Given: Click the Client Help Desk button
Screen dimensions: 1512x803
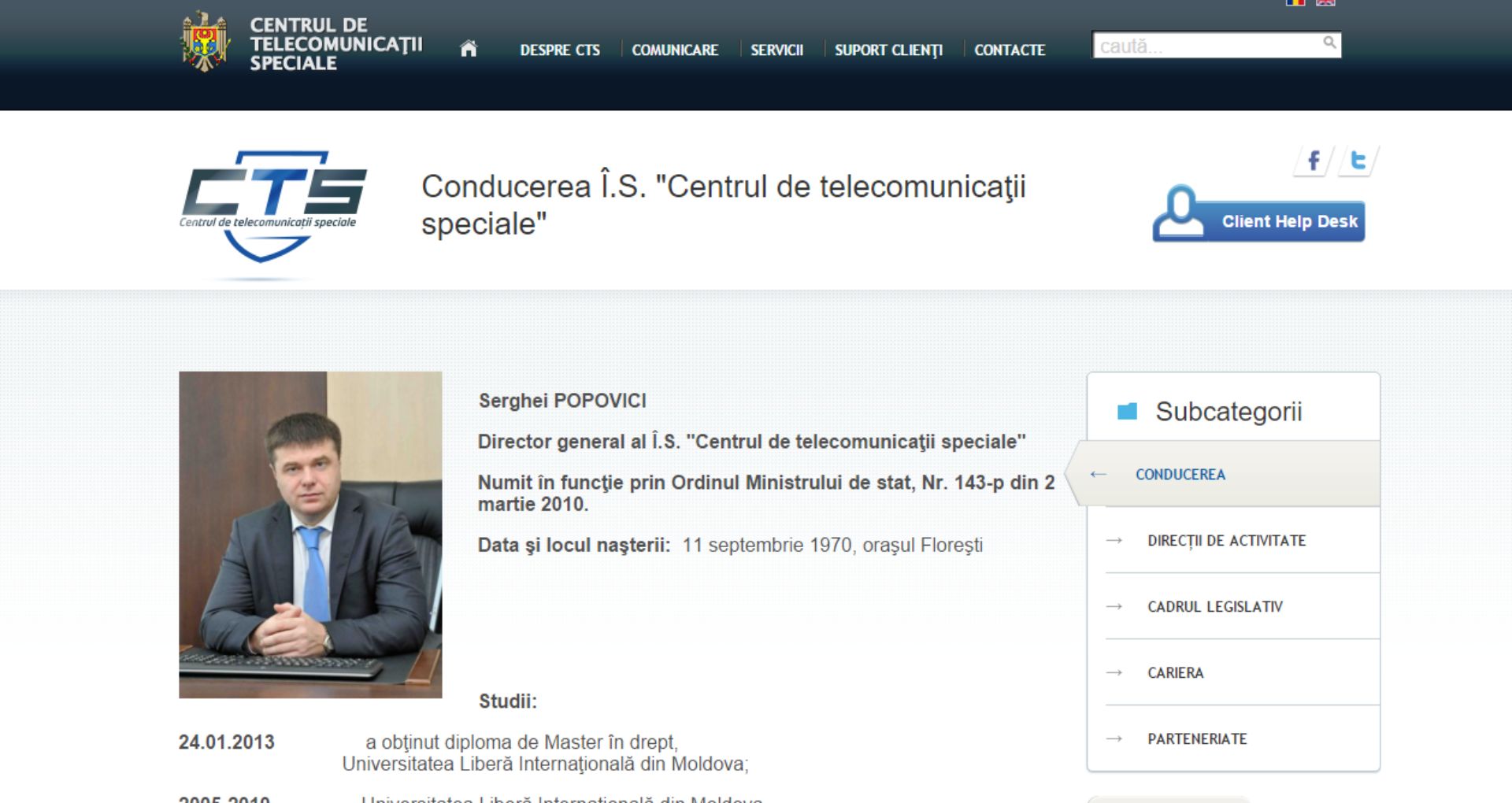Looking at the screenshot, I should [1258, 215].
